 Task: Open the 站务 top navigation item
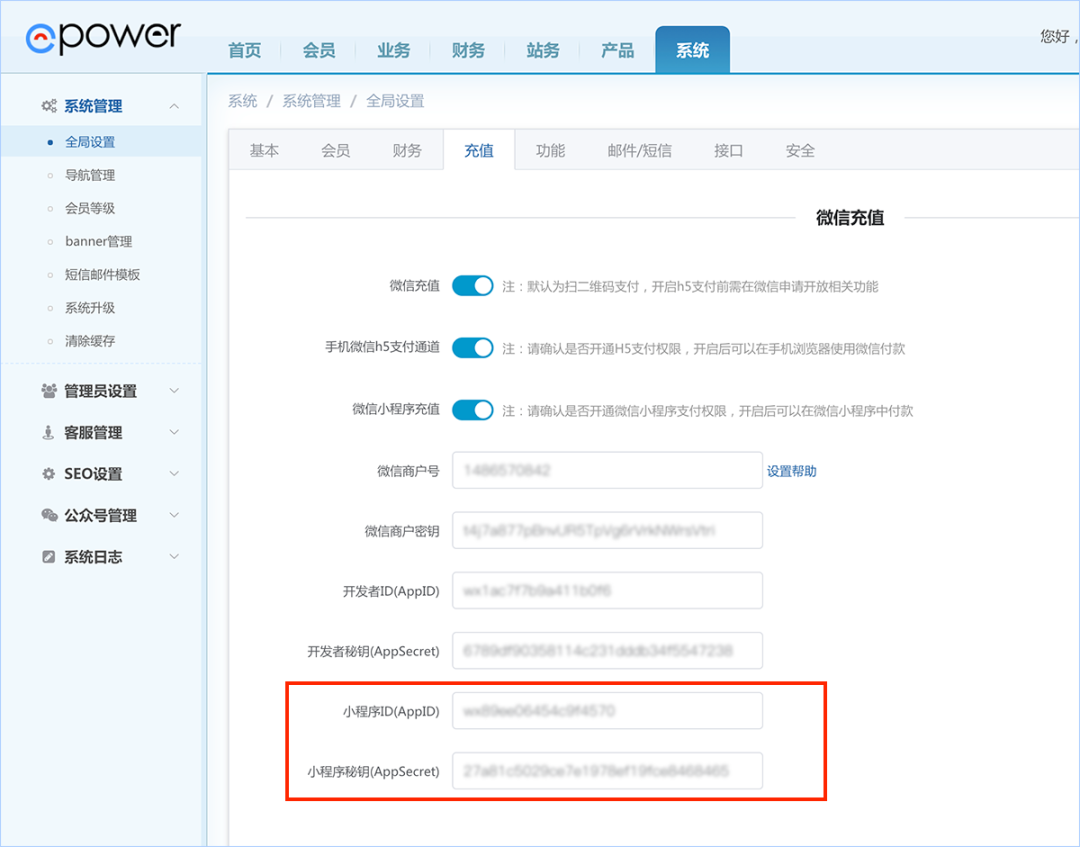point(543,50)
